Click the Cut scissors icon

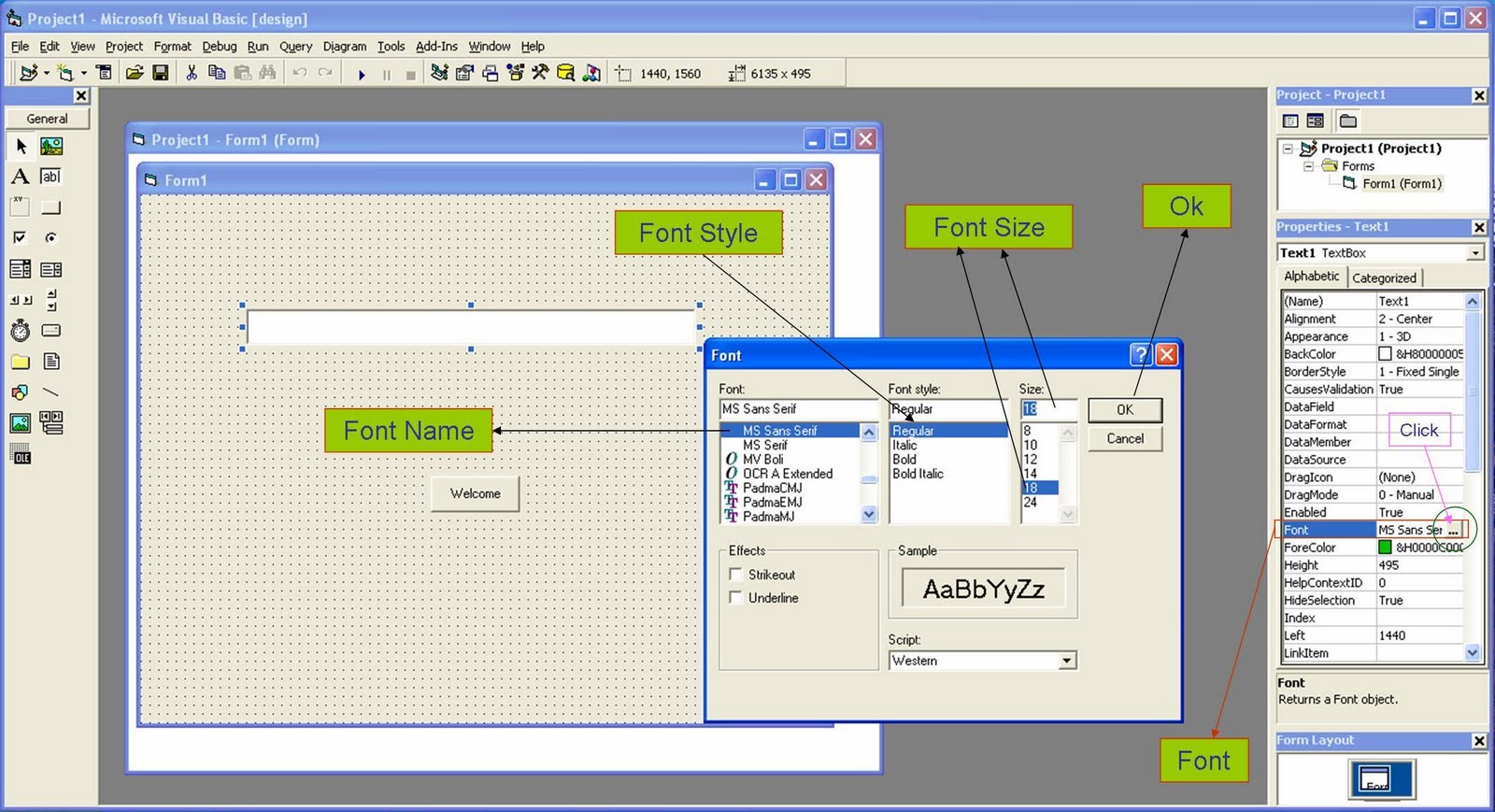(x=192, y=73)
